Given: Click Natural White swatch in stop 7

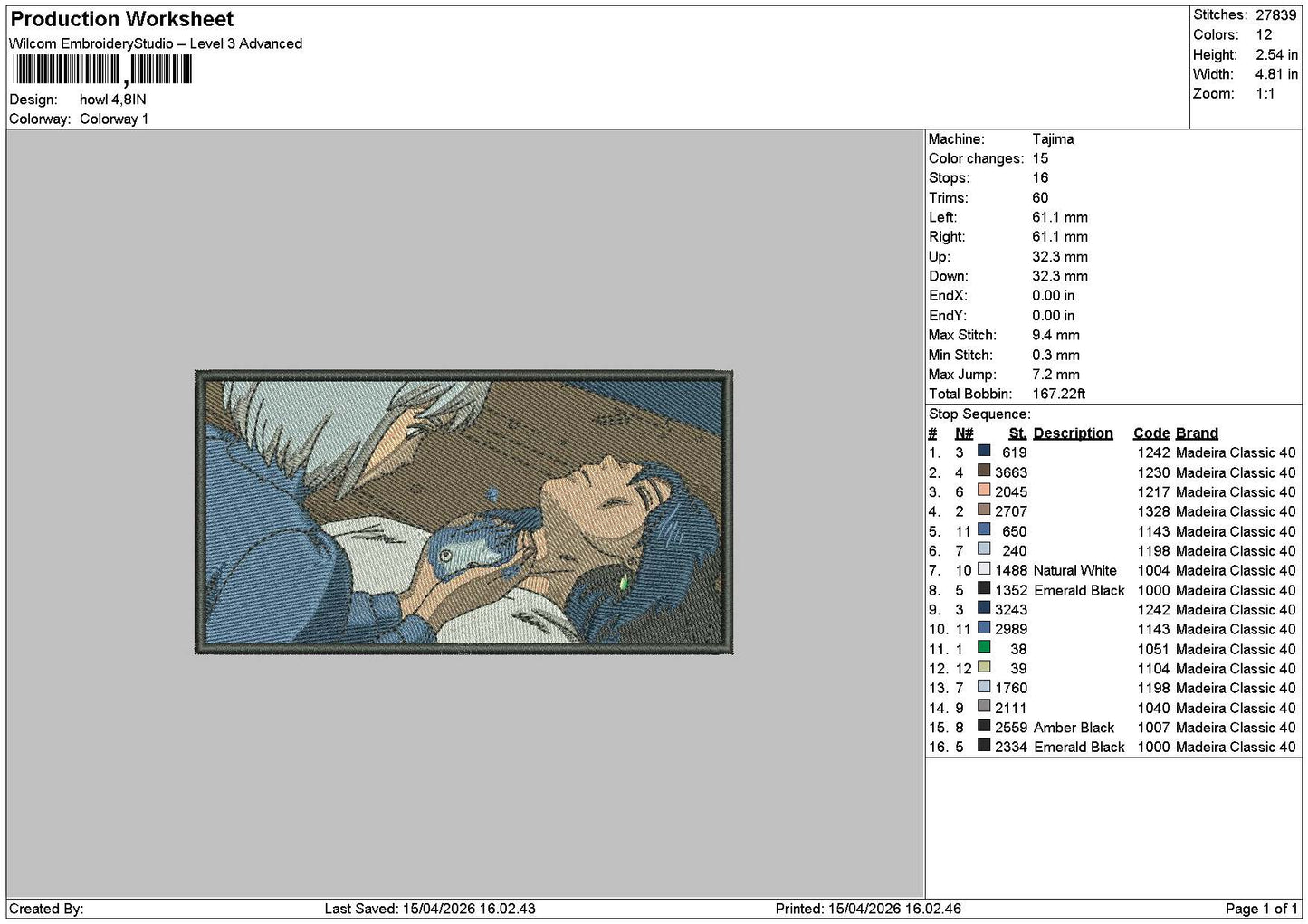Looking at the screenshot, I should pos(984,570).
